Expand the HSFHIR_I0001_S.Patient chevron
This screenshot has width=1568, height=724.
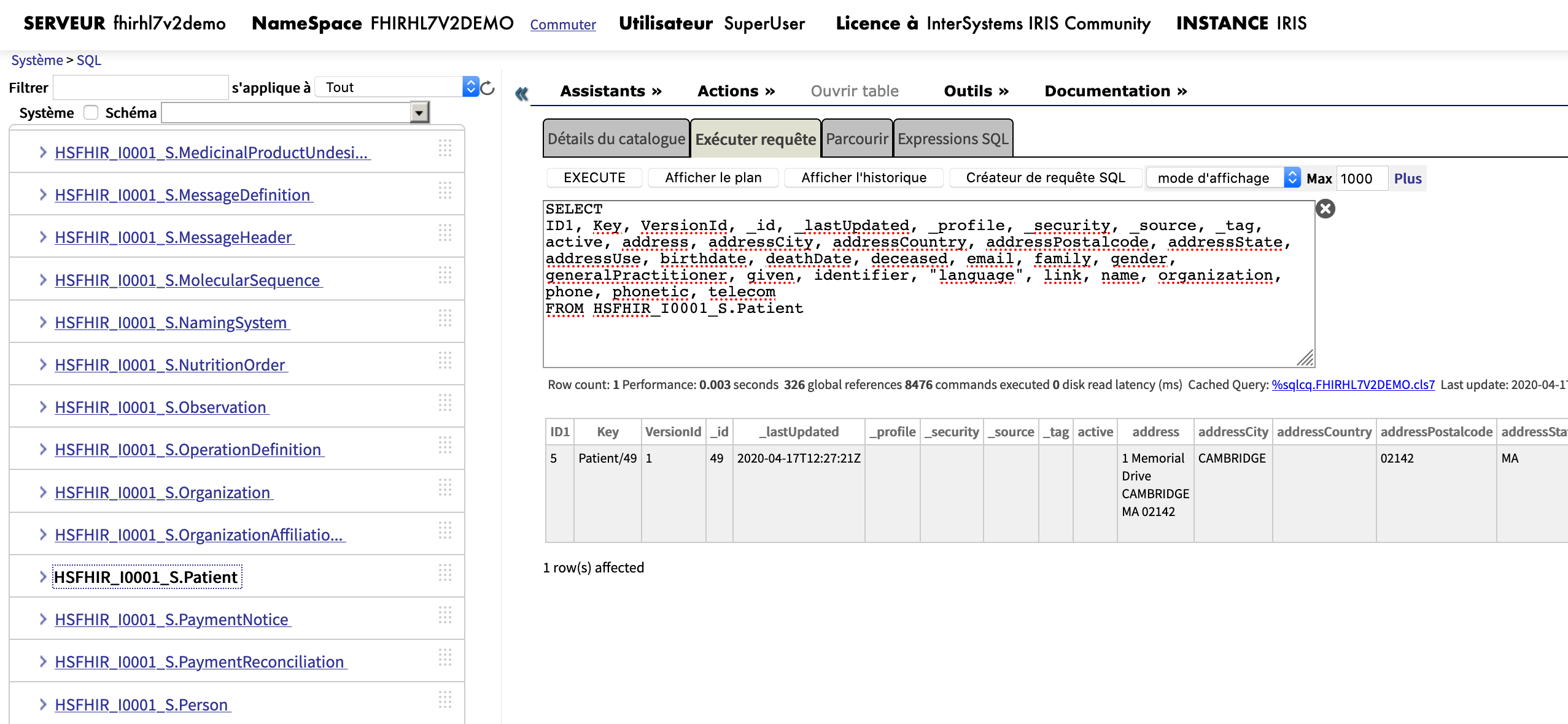point(42,577)
